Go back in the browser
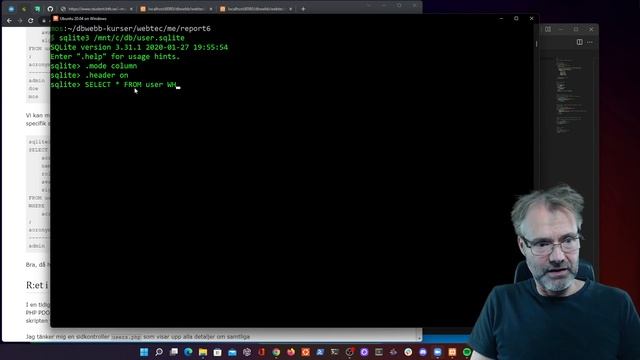The height and width of the screenshot is (360, 640). pyautogui.click(x=9, y=20)
